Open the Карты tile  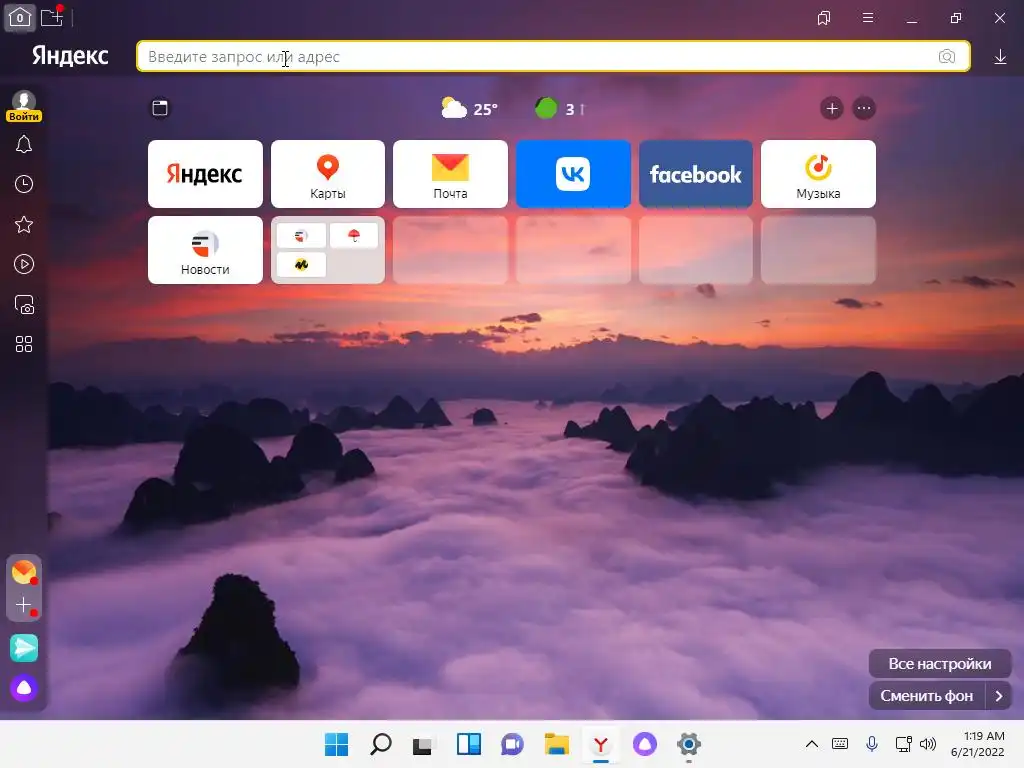tap(328, 174)
